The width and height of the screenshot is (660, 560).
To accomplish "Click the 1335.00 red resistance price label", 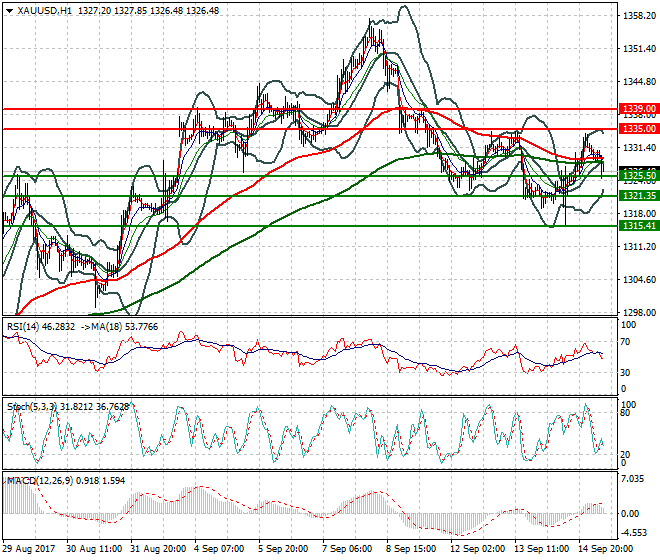I will 639,129.
